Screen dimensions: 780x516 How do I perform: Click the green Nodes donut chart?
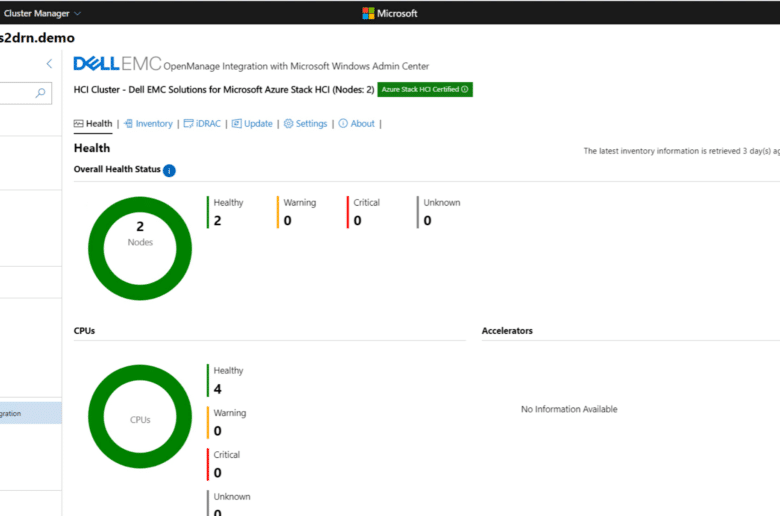point(140,248)
